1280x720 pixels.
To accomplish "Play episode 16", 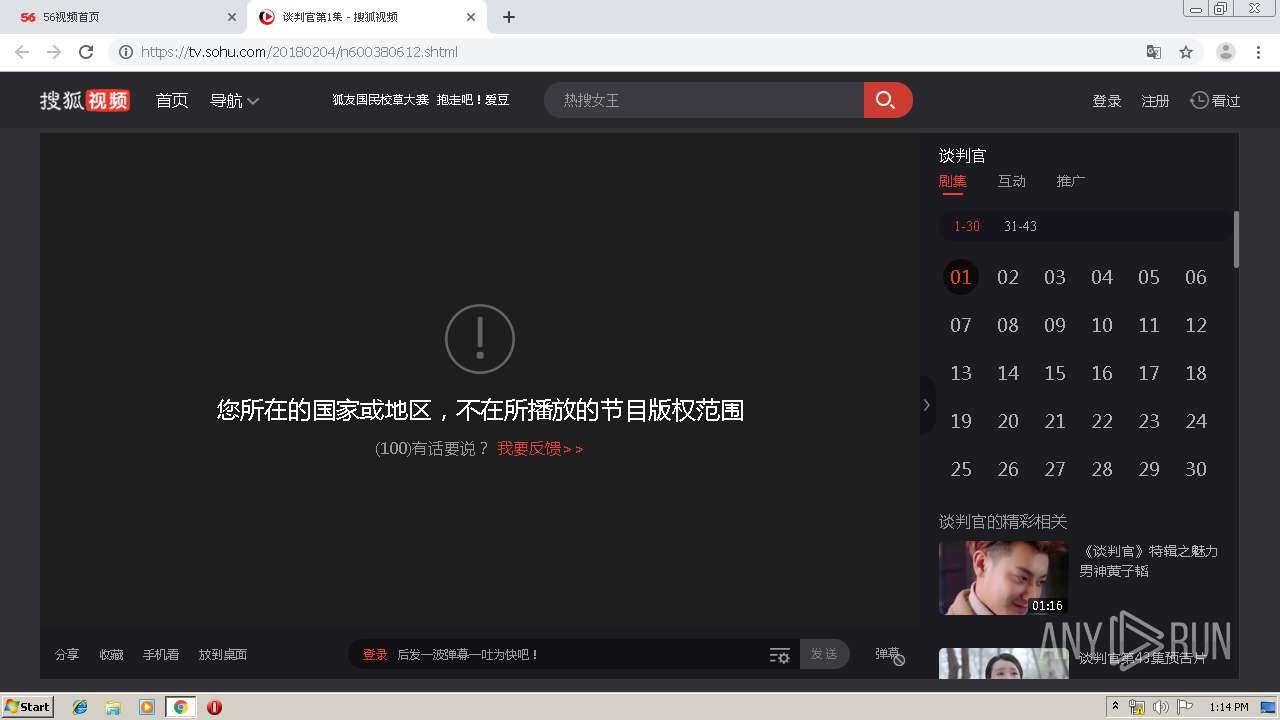I will 1102,373.
